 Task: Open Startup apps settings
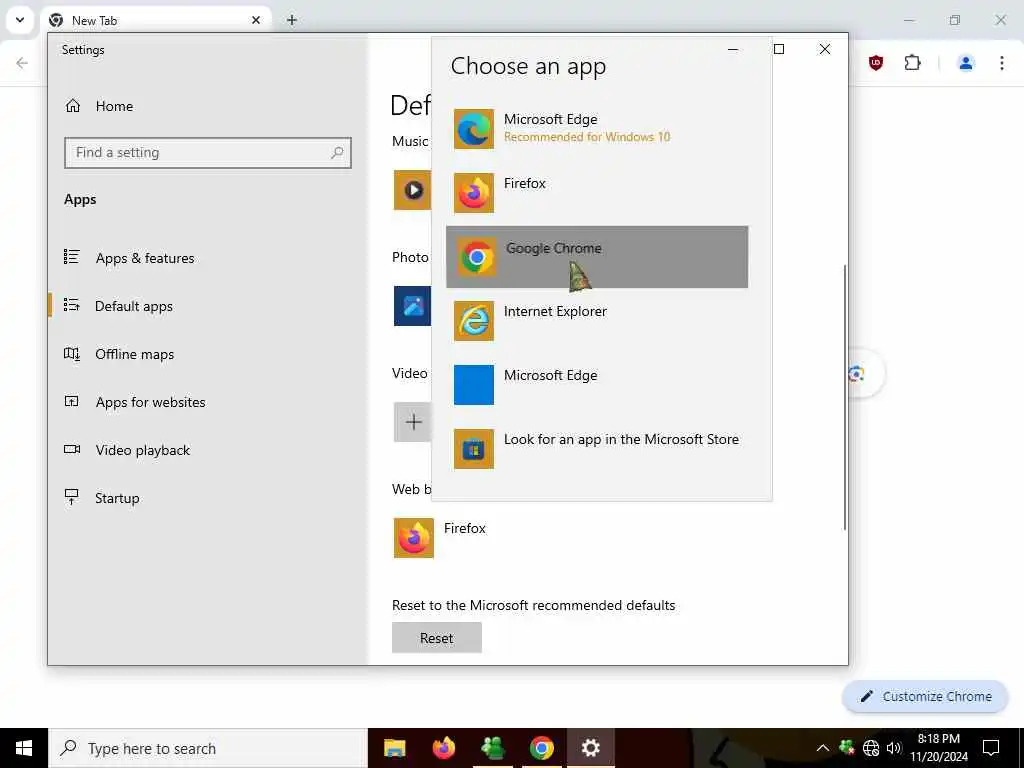tap(208, 498)
